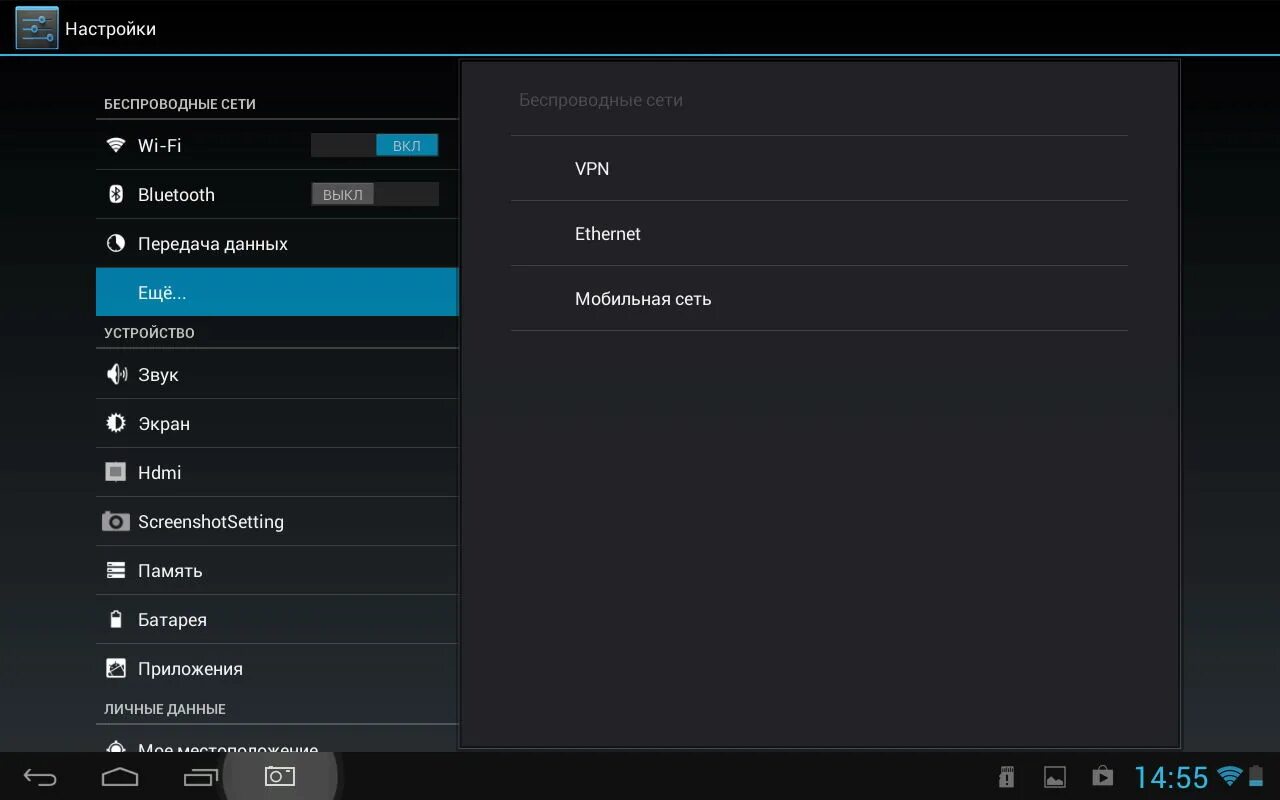This screenshot has width=1280, height=800.
Task: Open Звук sound settings
Action: [277, 374]
